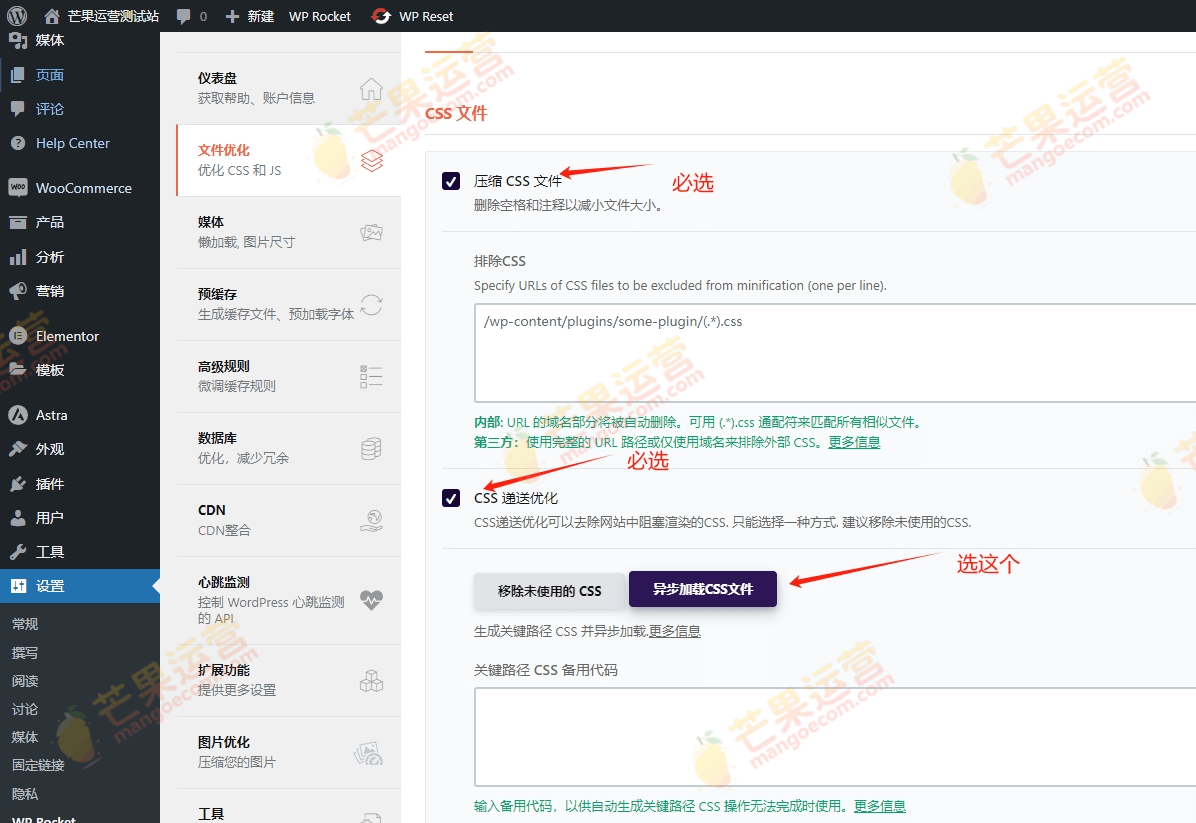Click the preload refresh arrows icon

click(371, 304)
